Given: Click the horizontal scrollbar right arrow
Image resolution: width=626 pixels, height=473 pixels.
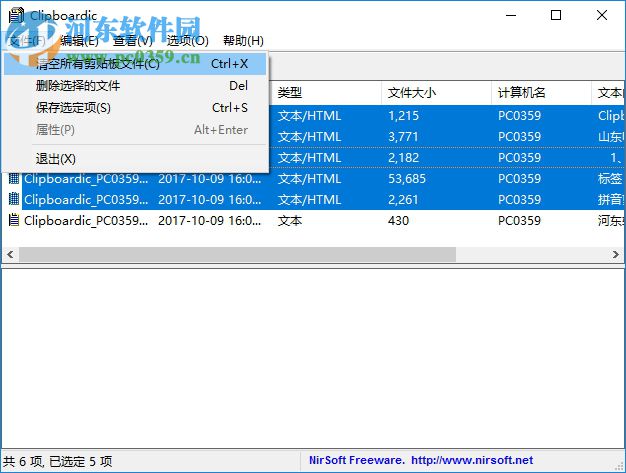Looking at the screenshot, I should click(x=616, y=254).
